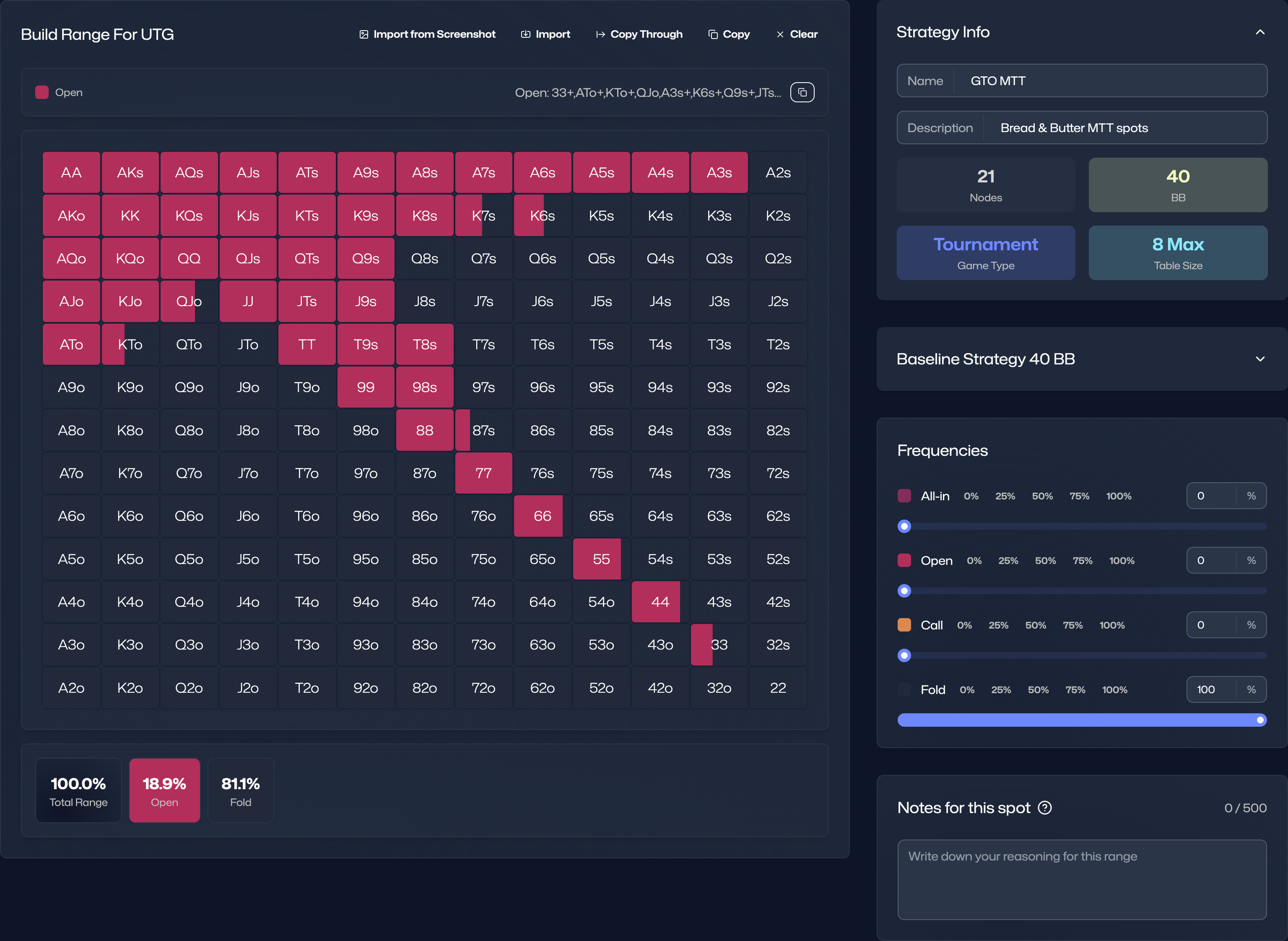This screenshot has height=941, width=1288.
Task: Select the 40 BB stack tile
Action: click(x=1178, y=185)
